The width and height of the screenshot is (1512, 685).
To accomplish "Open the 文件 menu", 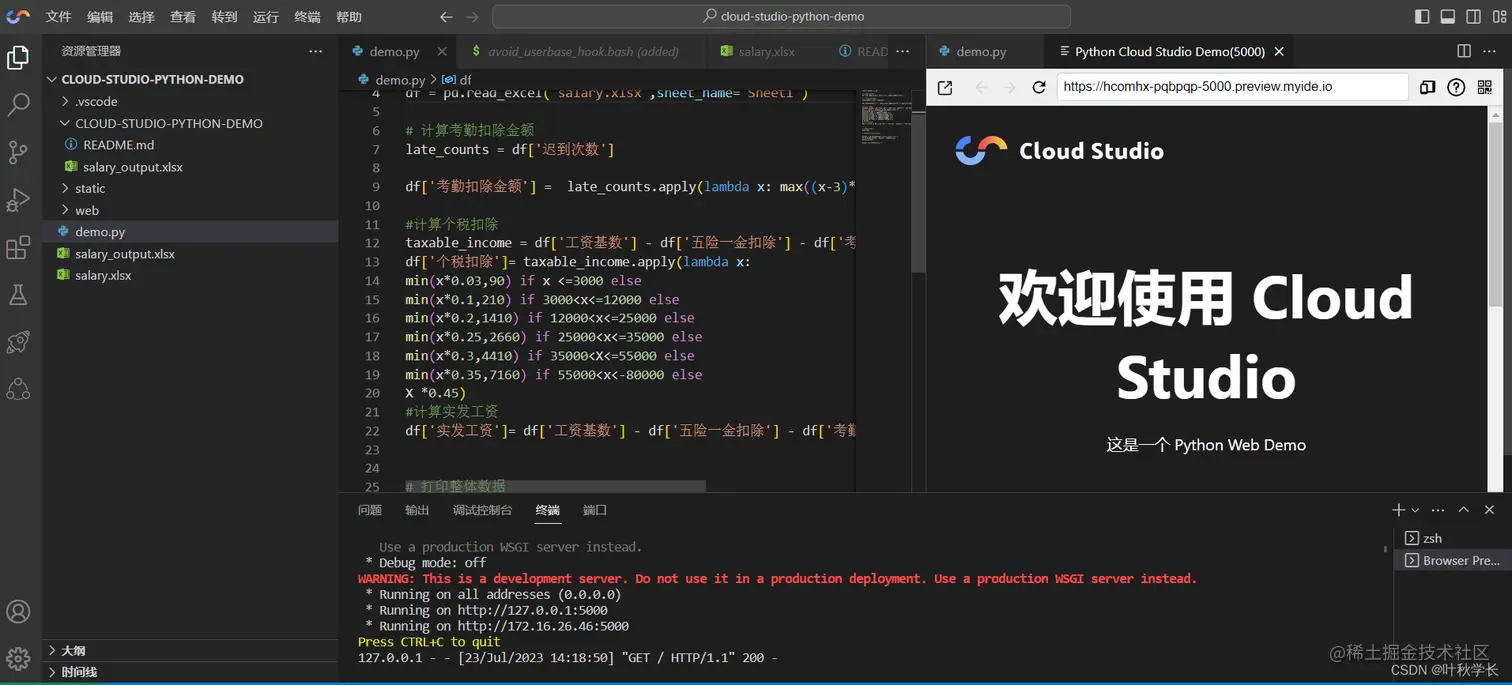I will pos(58,17).
